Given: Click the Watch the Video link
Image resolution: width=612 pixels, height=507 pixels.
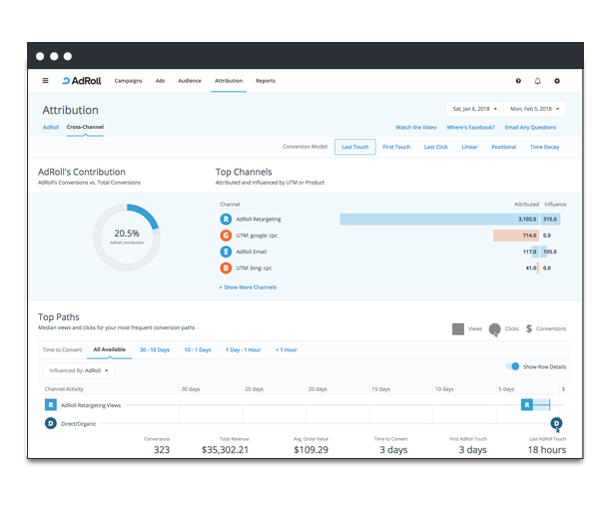Looking at the screenshot, I should pos(416,127).
